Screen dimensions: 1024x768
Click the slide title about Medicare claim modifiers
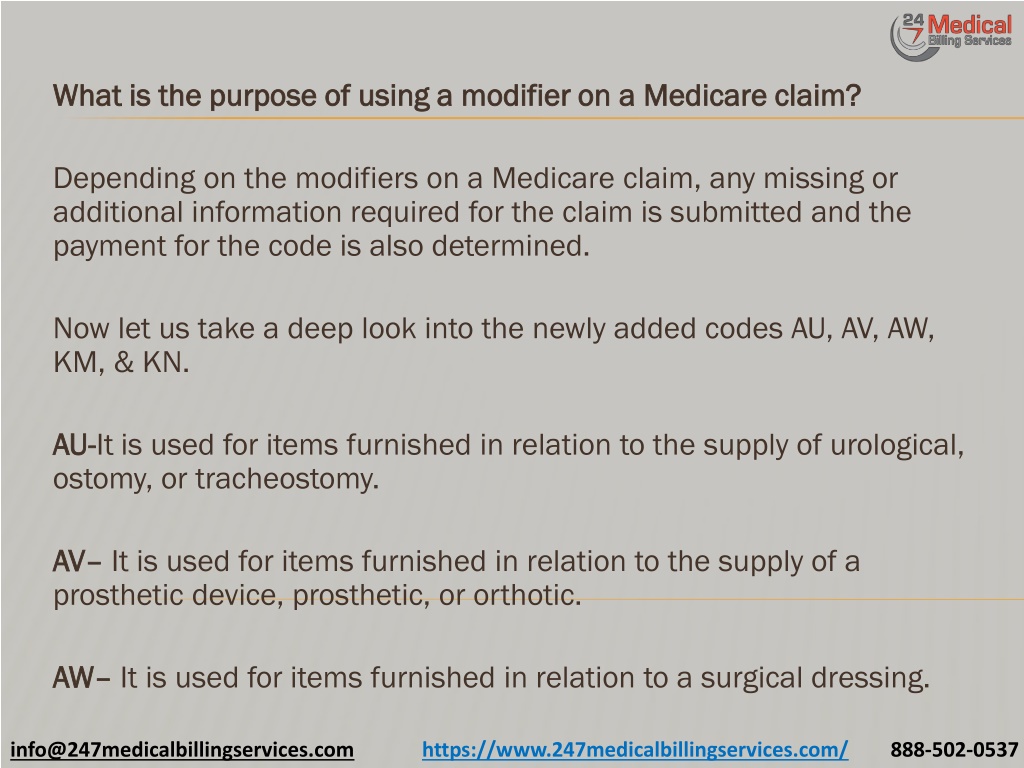coord(457,95)
